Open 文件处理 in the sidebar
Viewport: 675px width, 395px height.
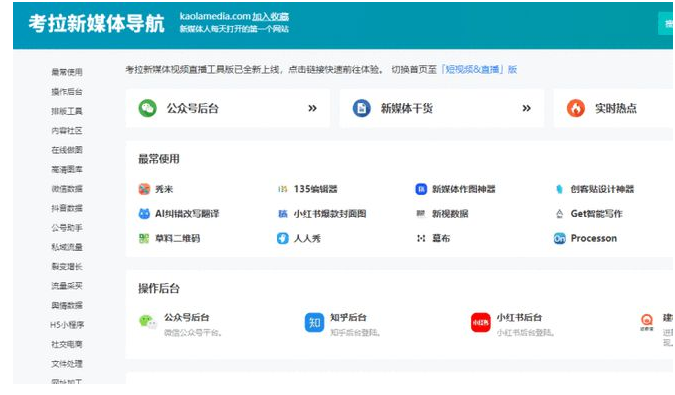(x=67, y=364)
